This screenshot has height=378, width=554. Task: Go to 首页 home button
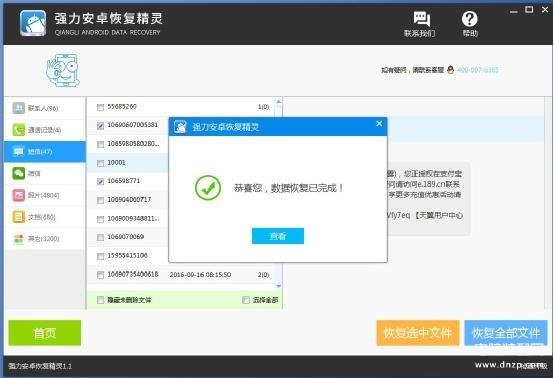coord(45,333)
